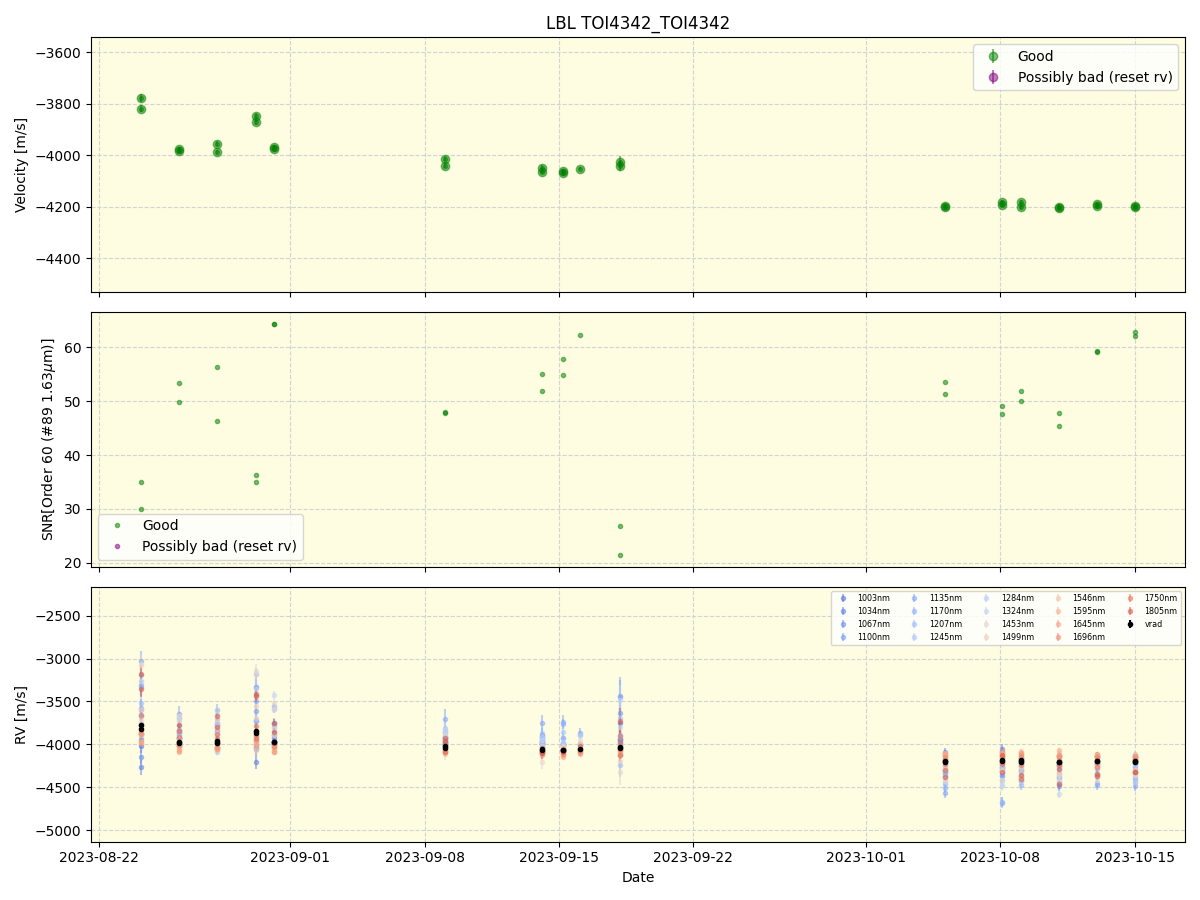Click the 1645nm legend marker
The width and height of the screenshot is (1200, 900).
point(1059,624)
